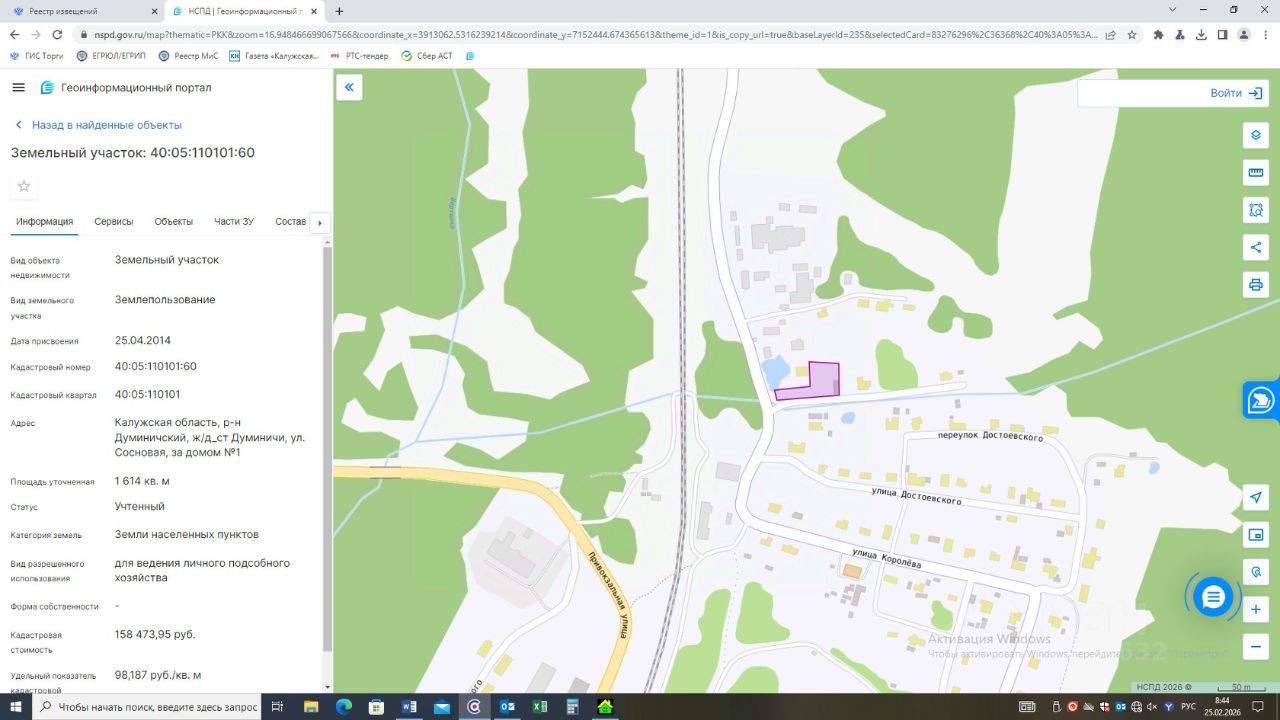Open the blue assistant side tab
This screenshot has height=720, width=1280.
coord(1261,400)
